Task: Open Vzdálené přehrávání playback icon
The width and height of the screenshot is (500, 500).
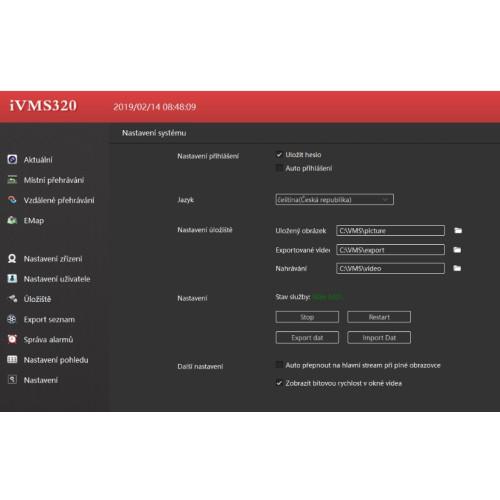Action: (12, 200)
